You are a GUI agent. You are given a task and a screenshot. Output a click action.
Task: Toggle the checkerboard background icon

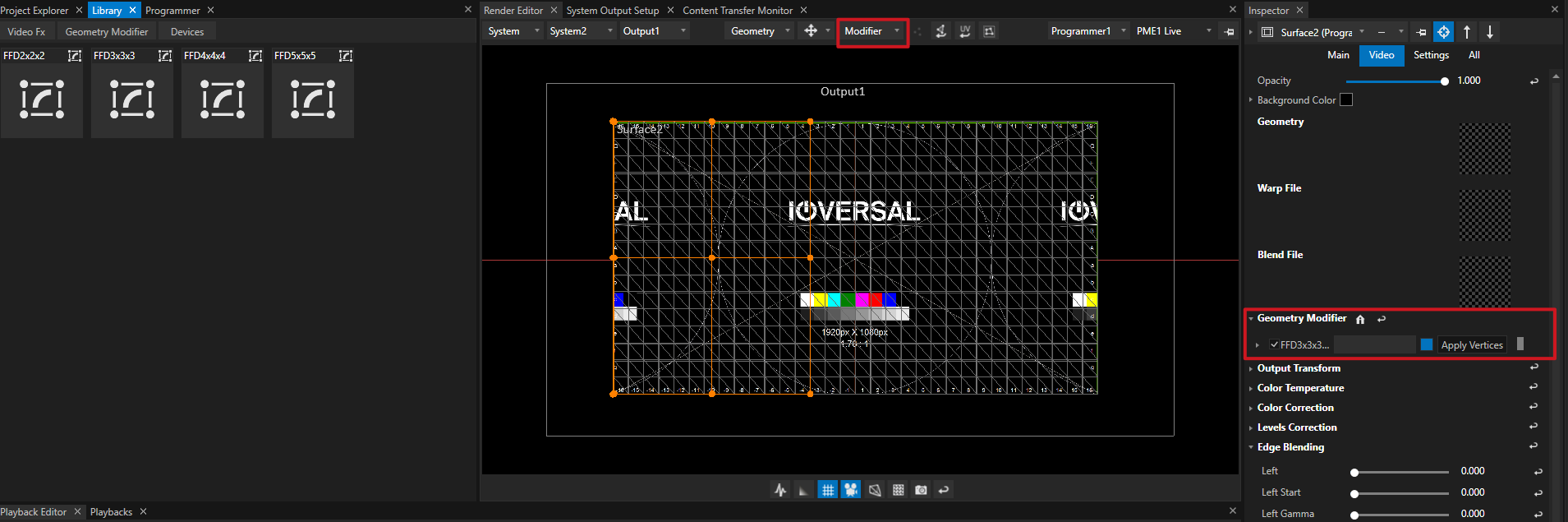click(898, 490)
